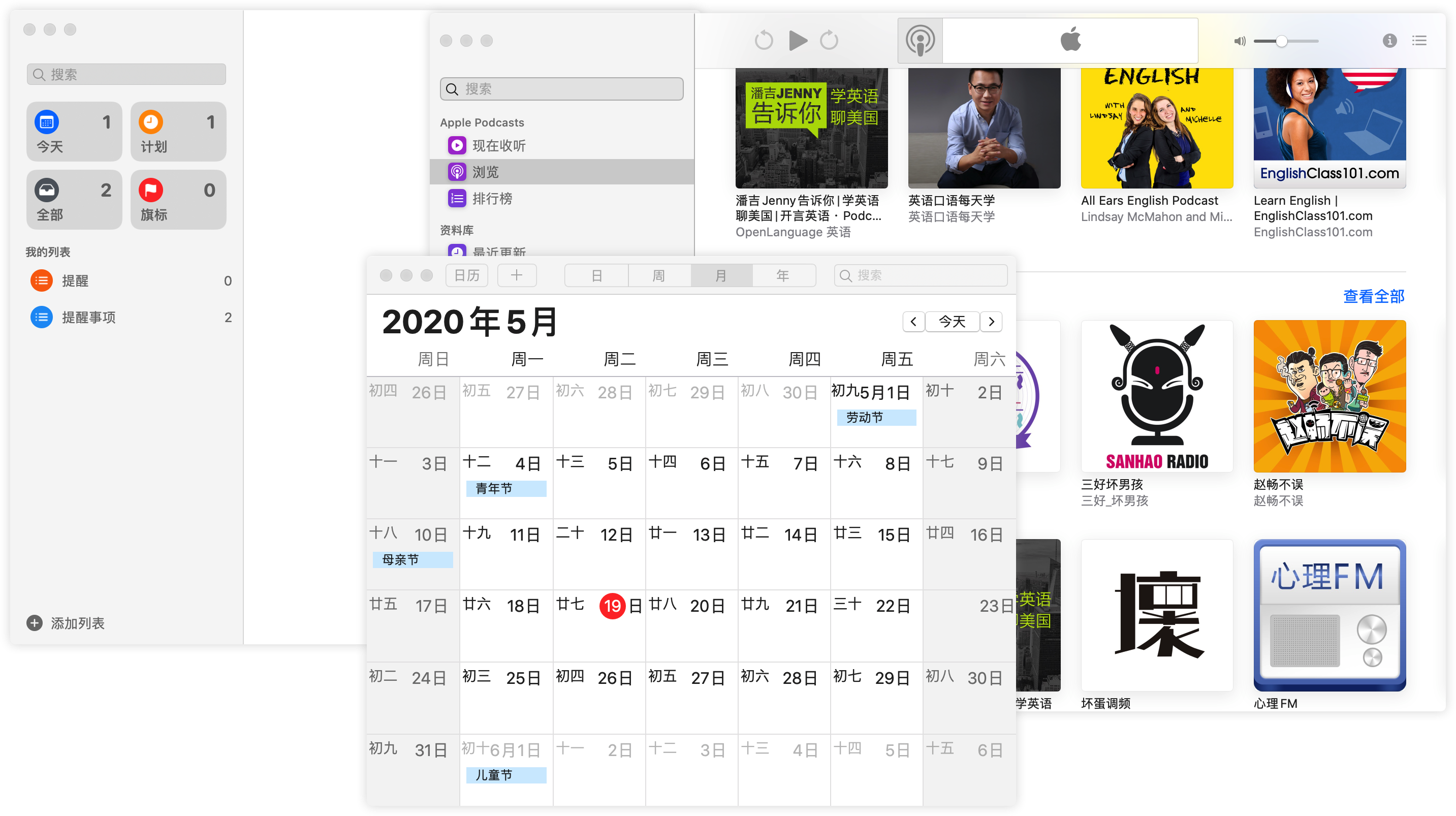Select the 今天 smart list tile

pyautogui.click(x=74, y=132)
